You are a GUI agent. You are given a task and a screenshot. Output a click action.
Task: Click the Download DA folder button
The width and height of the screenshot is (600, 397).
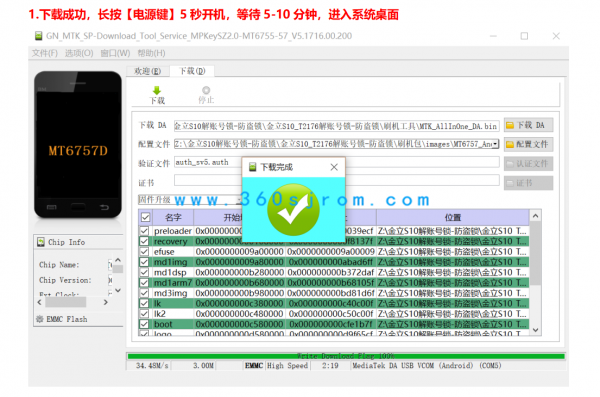pyautogui.click(x=528, y=125)
